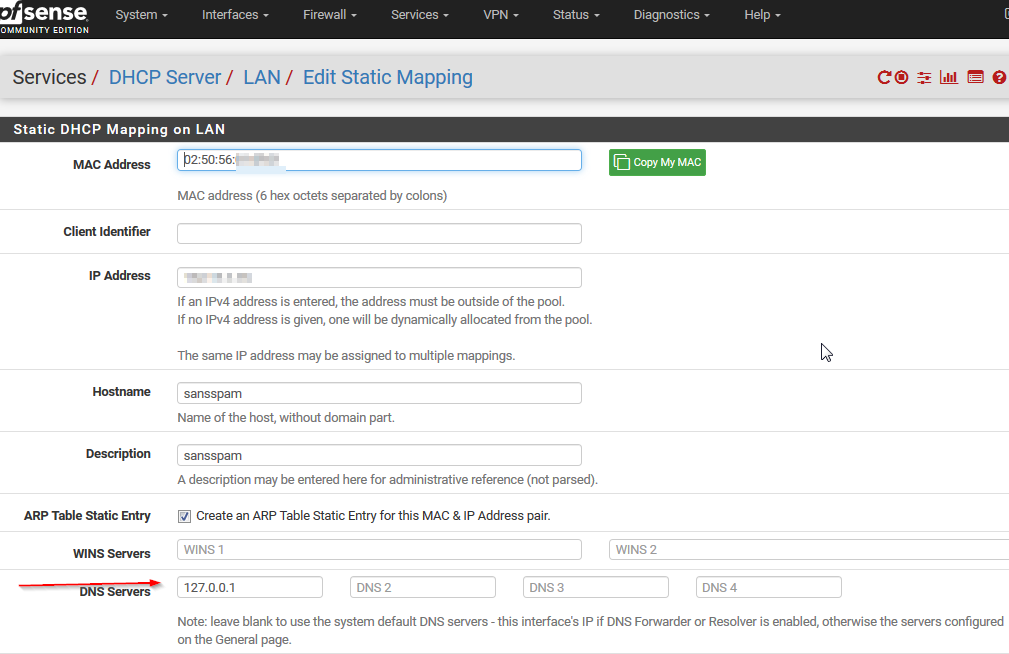Open the Services menu
The width and height of the screenshot is (1009, 654).
tap(419, 15)
